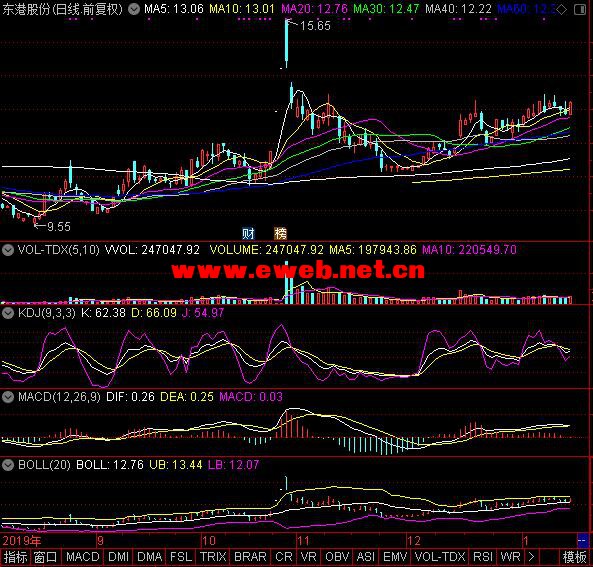This screenshot has height=567, width=593.
Task: Click the DEA: 0.25 value
Action: click(x=187, y=397)
